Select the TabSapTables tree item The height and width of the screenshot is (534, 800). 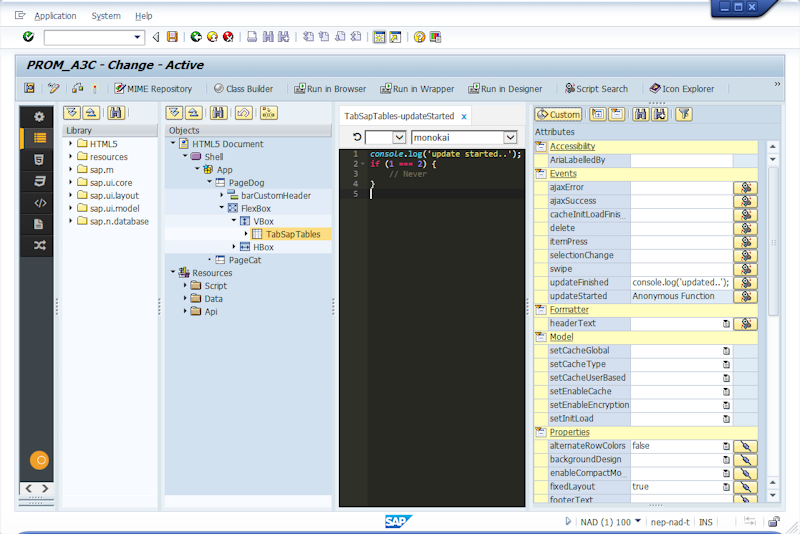[293, 234]
